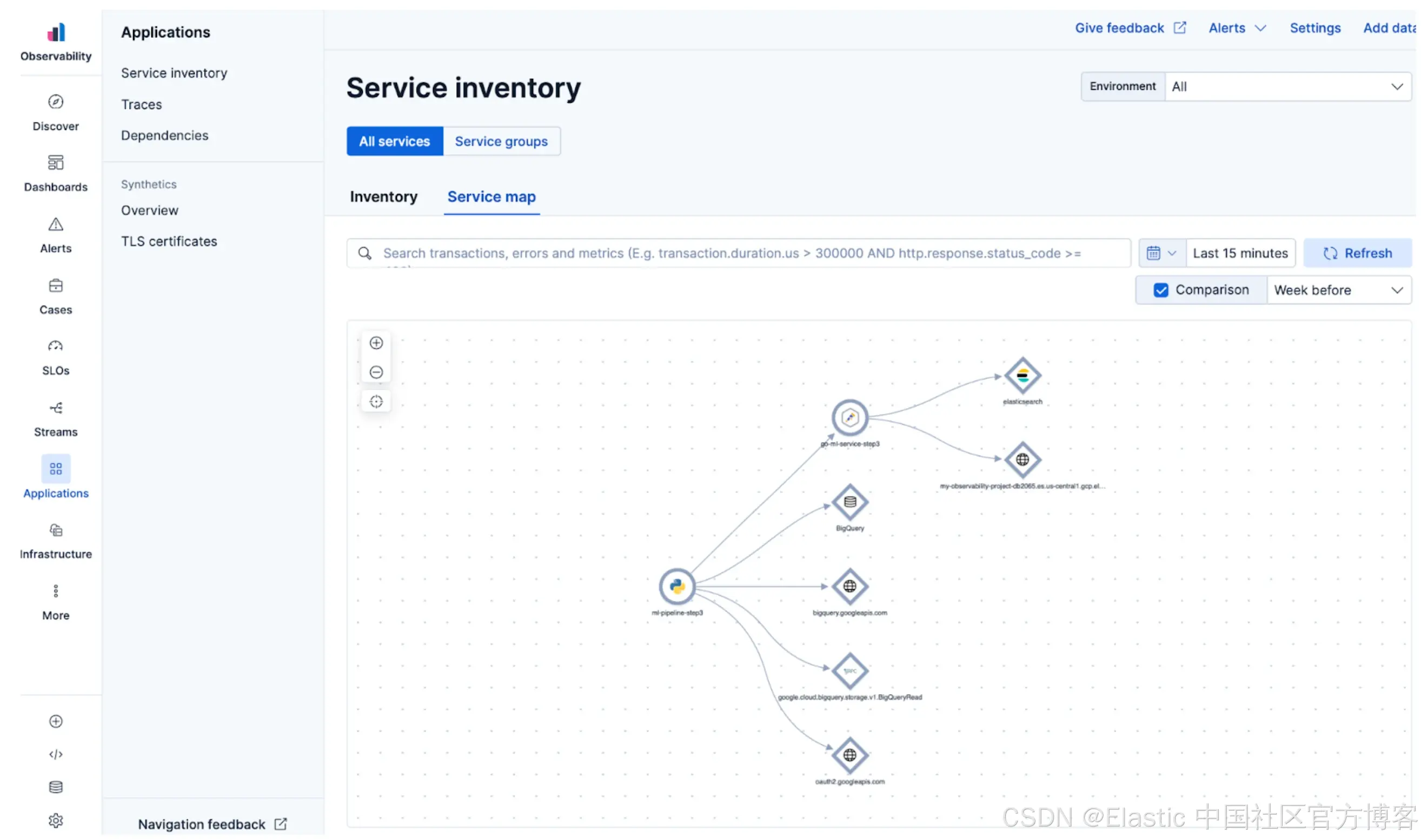Click the BigQuery database node
The height and width of the screenshot is (840, 1421).
[x=851, y=503]
